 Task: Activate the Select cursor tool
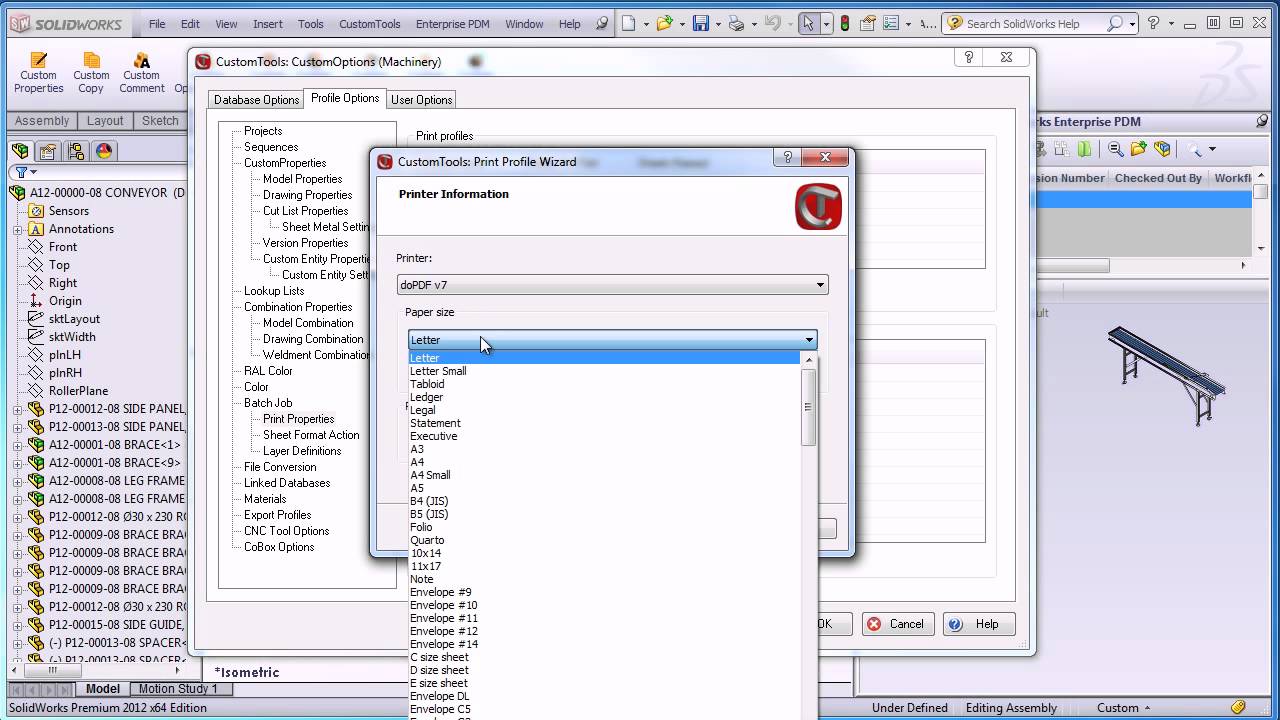809,23
